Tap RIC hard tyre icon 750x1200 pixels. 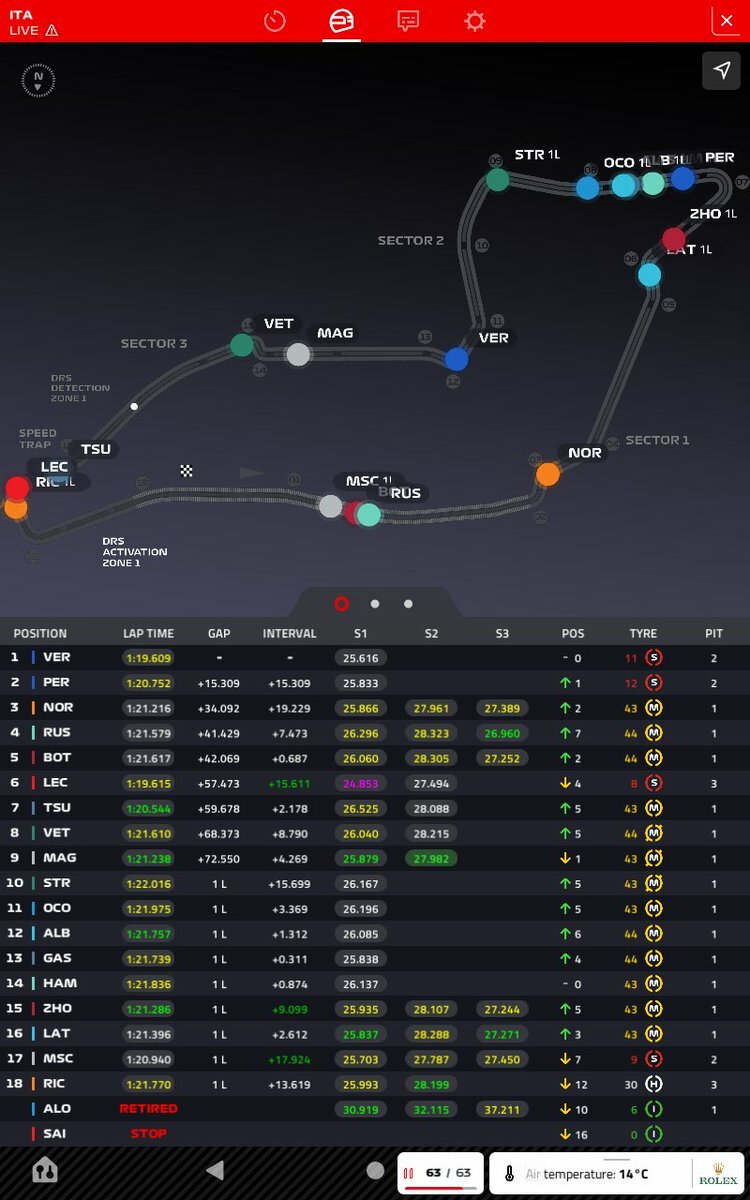pos(654,1083)
